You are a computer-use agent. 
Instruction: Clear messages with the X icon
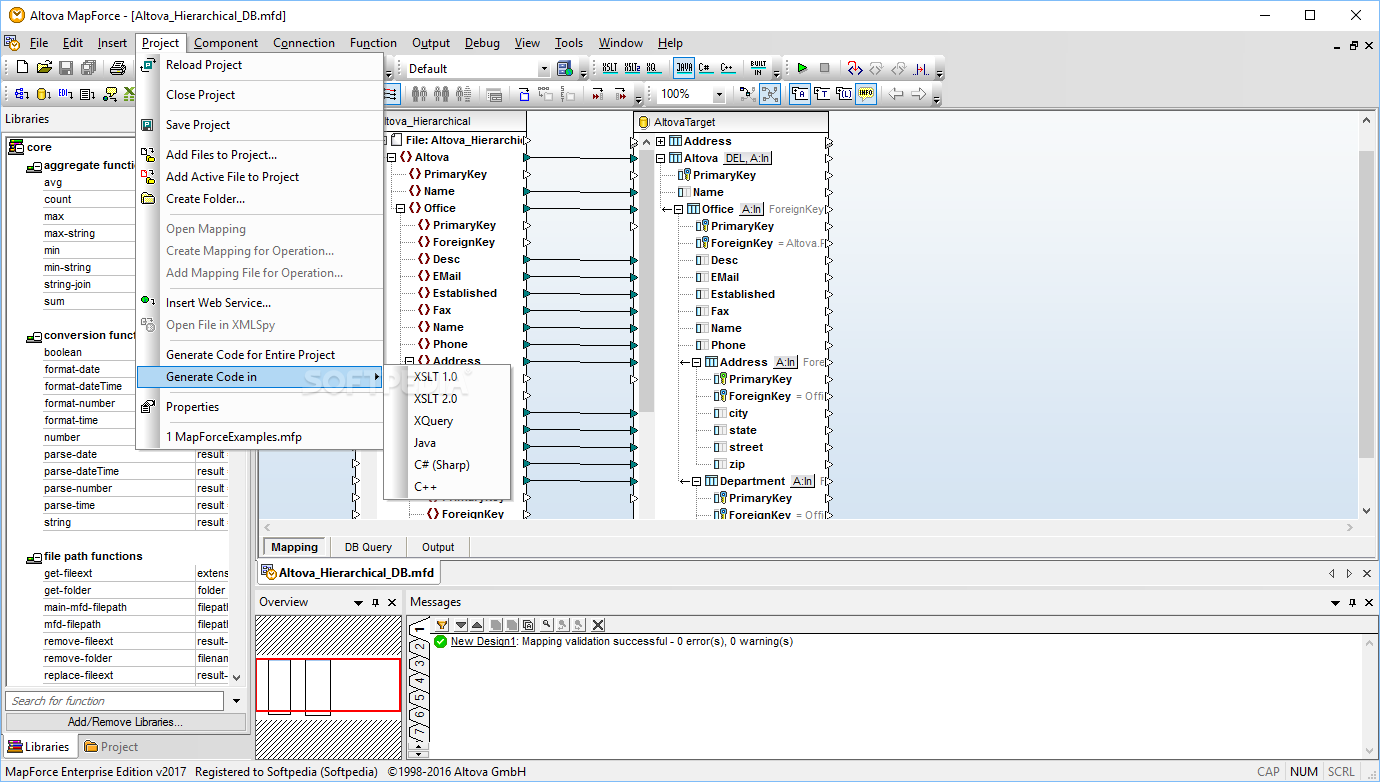[598, 624]
